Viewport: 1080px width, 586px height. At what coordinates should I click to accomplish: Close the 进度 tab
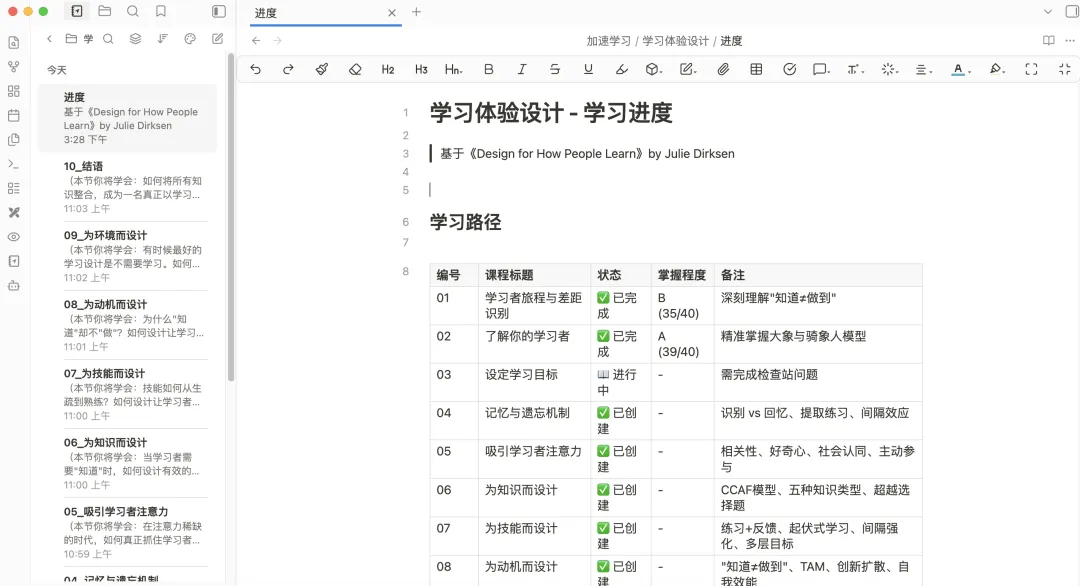[x=392, y=12]
